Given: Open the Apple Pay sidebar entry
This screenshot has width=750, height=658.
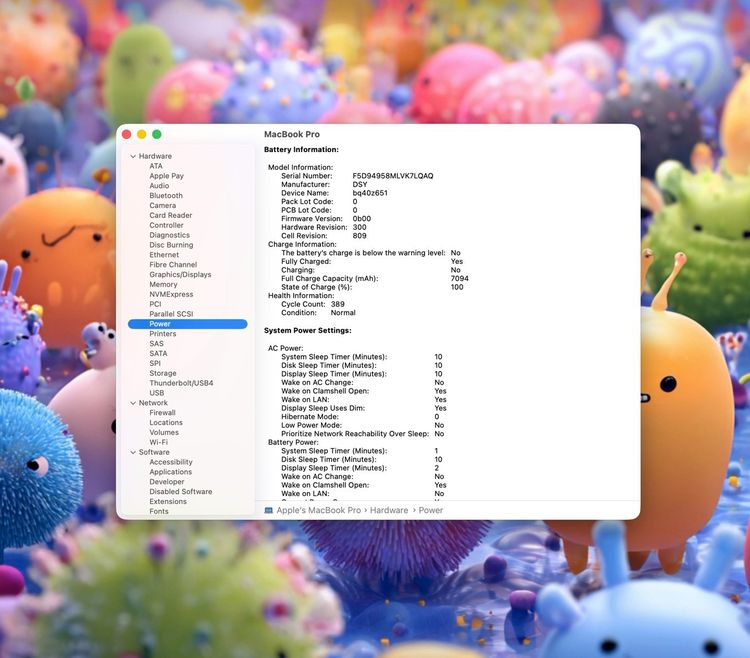Looking at the screenshot, I should pos(166,176).
